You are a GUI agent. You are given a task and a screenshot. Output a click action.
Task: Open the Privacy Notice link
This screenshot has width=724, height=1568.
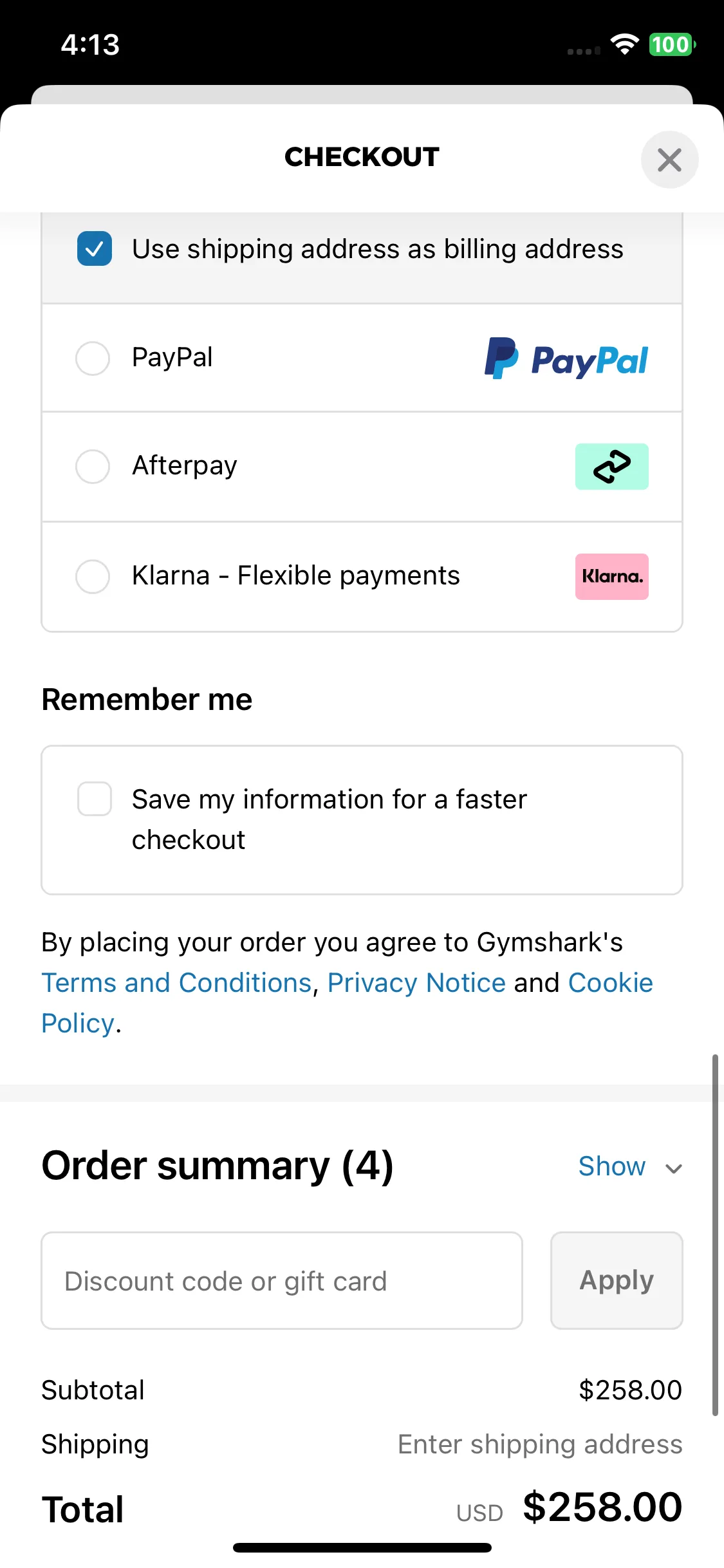point(416,983)
